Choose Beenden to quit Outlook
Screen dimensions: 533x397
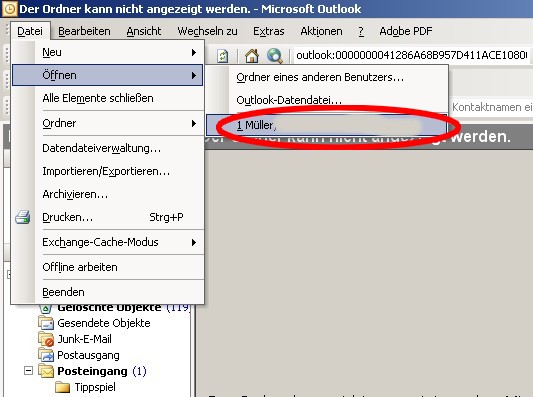108,292
